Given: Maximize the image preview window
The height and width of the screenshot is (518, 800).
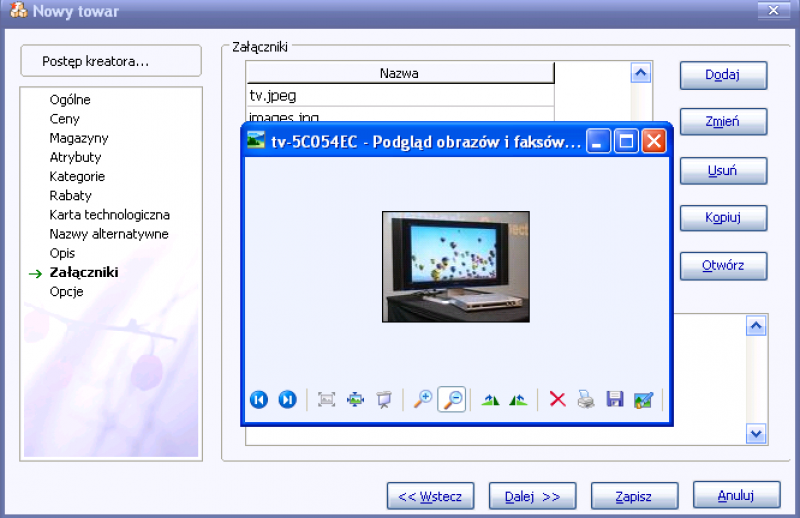Looking at the screenshot, I should [626, 141].
